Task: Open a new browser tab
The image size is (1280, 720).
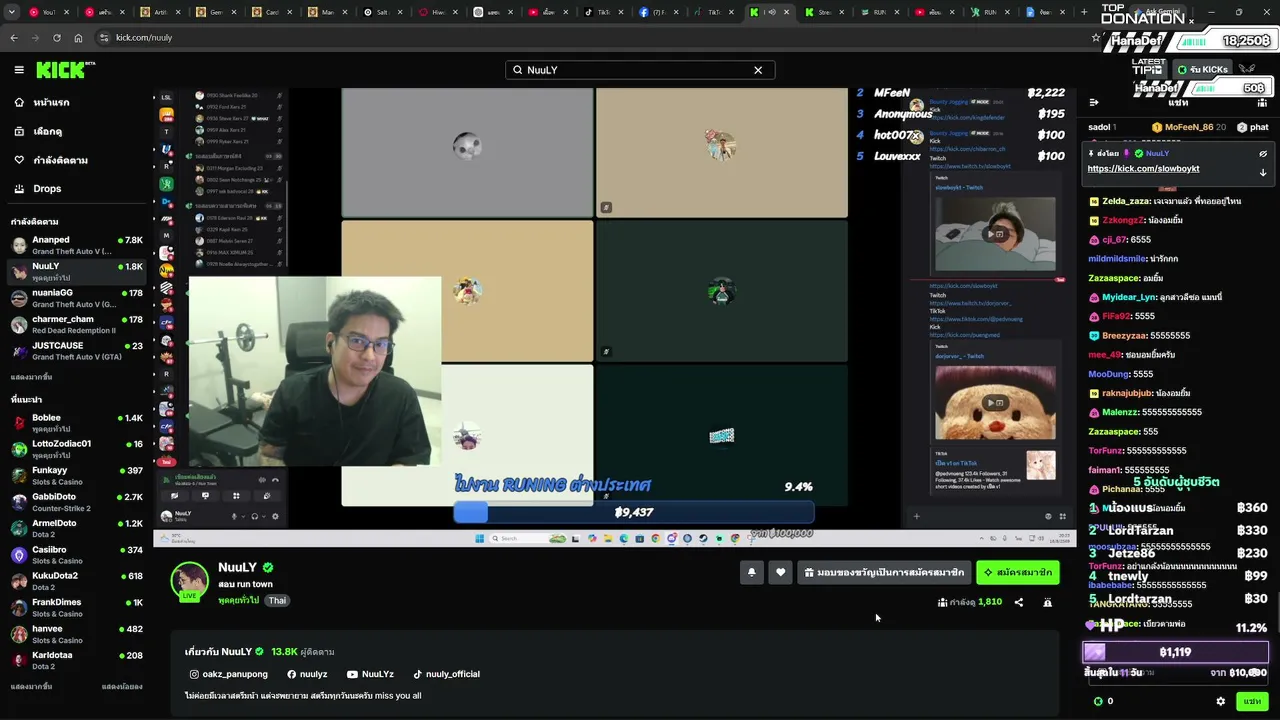Action: (x=1084, y=12)
